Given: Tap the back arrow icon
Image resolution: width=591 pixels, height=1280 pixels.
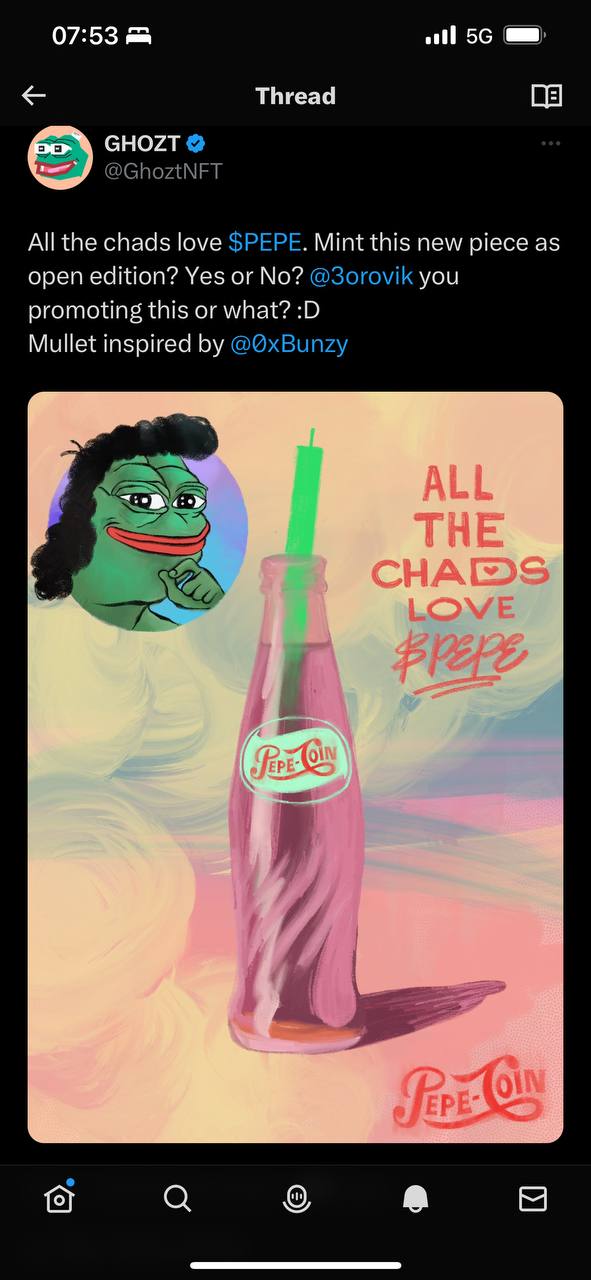Looking at the screenshot, I should 34,96.
